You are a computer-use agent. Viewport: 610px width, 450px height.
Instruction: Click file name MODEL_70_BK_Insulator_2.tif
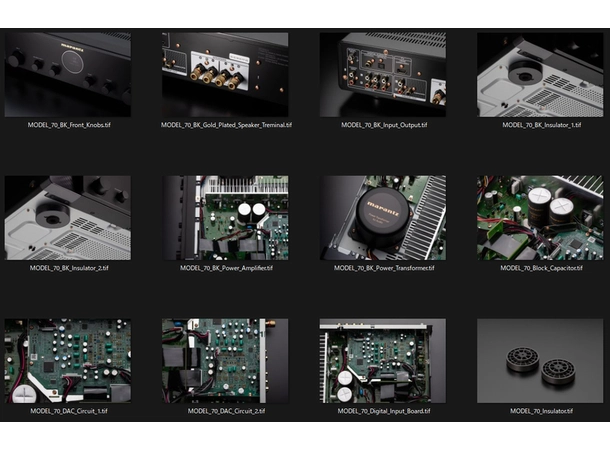(x=69, y=268)
